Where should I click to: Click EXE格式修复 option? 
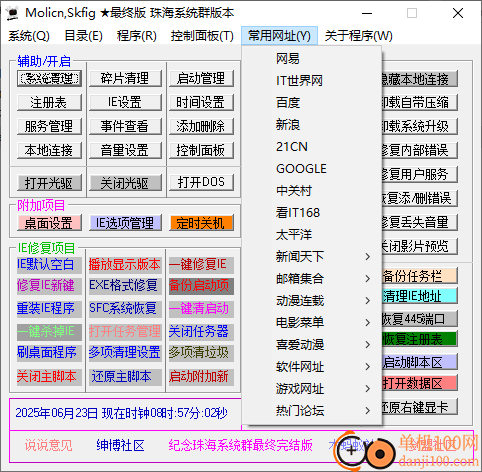[x=125, y=286]
